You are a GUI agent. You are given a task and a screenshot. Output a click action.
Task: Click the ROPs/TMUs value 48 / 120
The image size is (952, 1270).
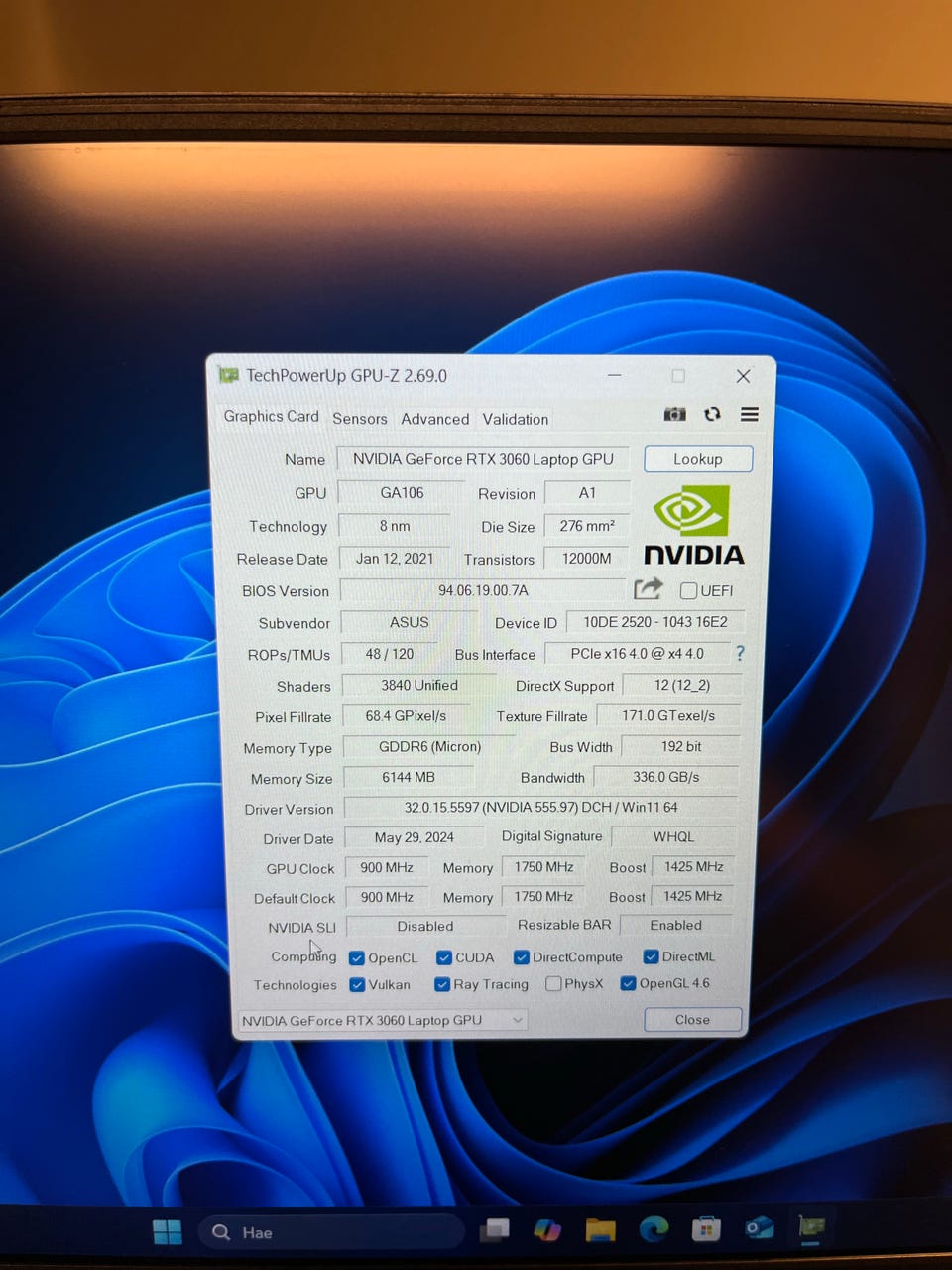(x=389, y=654)
